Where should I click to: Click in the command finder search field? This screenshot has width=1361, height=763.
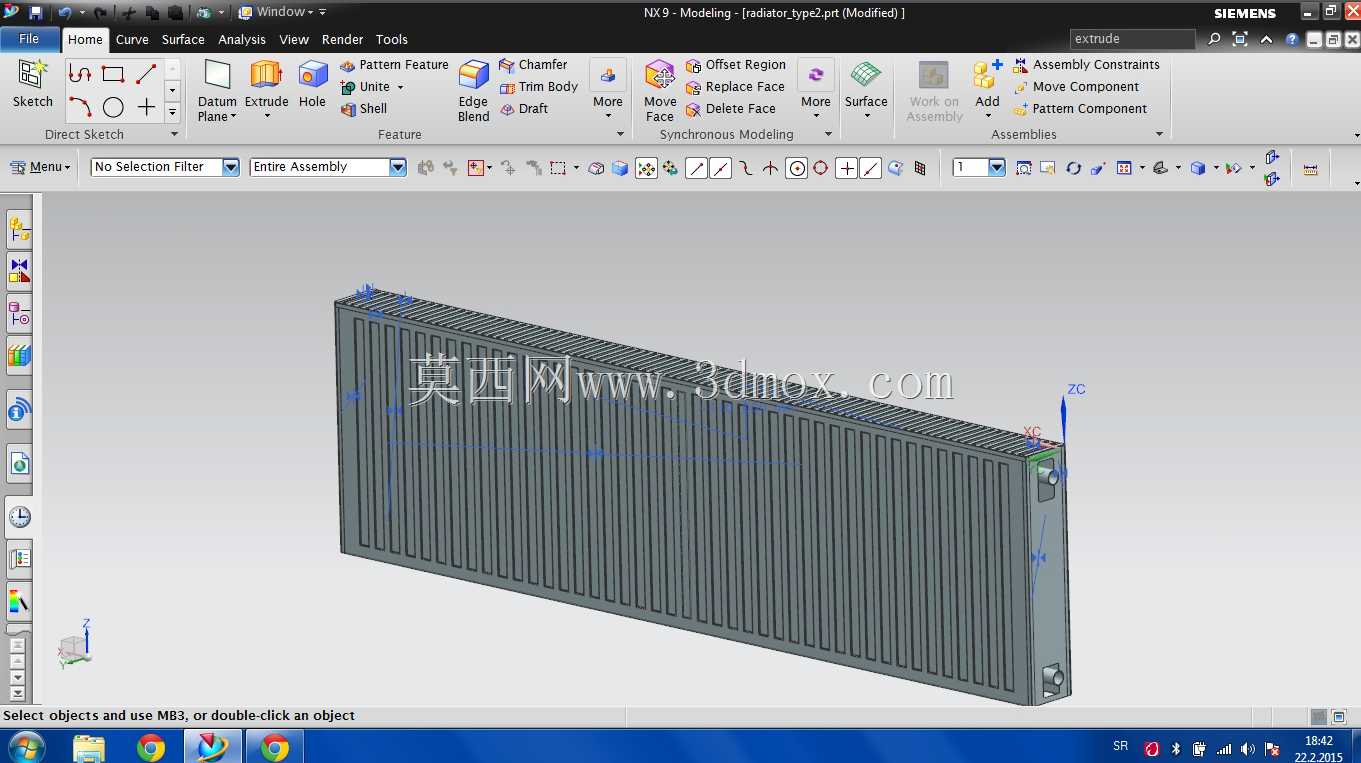click(1133, 39)
